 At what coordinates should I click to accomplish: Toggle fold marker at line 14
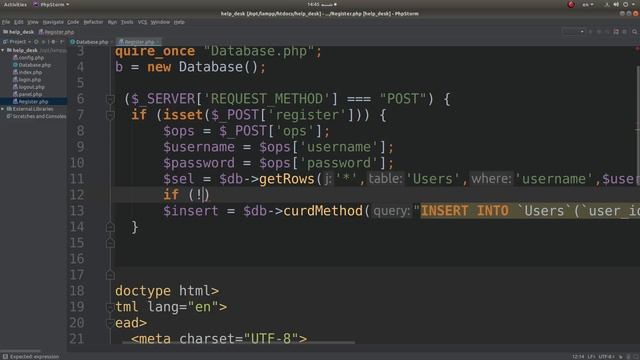pyautogui.click(x=110, y=227)
